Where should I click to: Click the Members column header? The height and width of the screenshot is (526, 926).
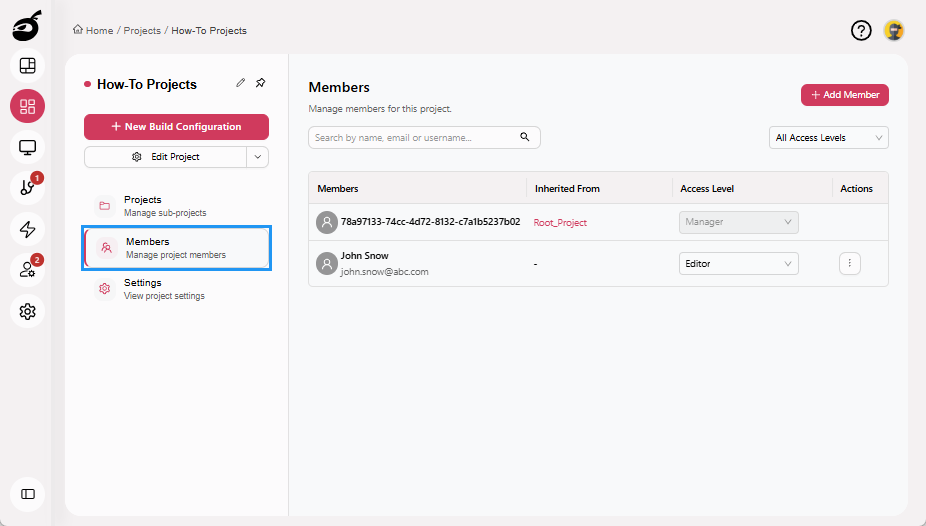coord(338,188)
